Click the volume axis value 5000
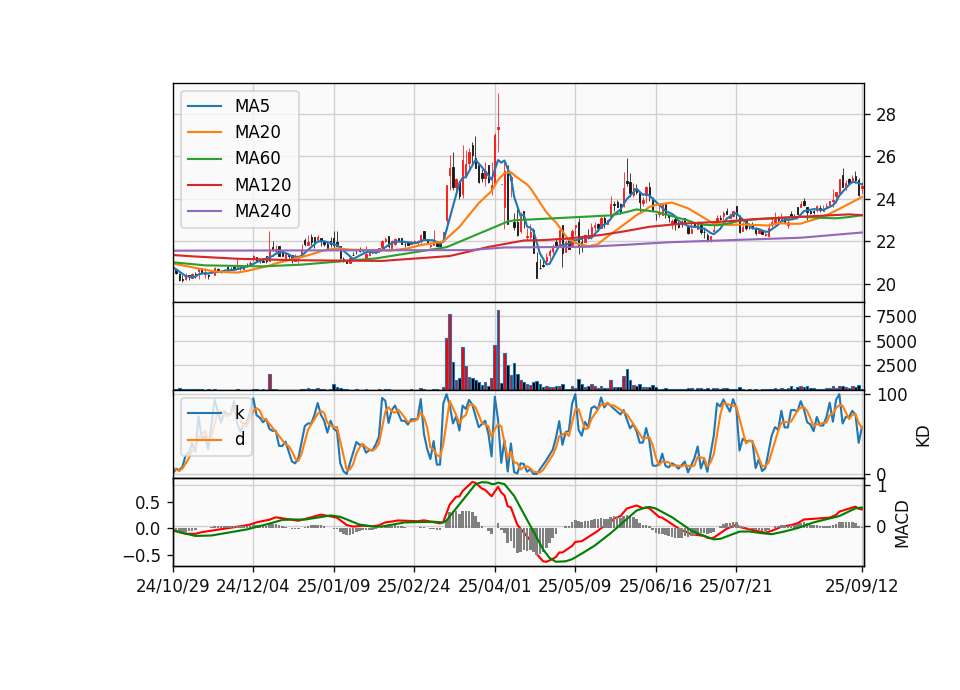This screenshot has height=690, width=960. (x=896, y=342)
